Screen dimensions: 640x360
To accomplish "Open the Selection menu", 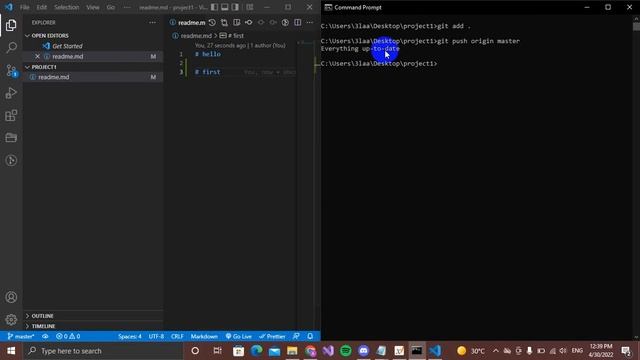I will coord(67,7).
